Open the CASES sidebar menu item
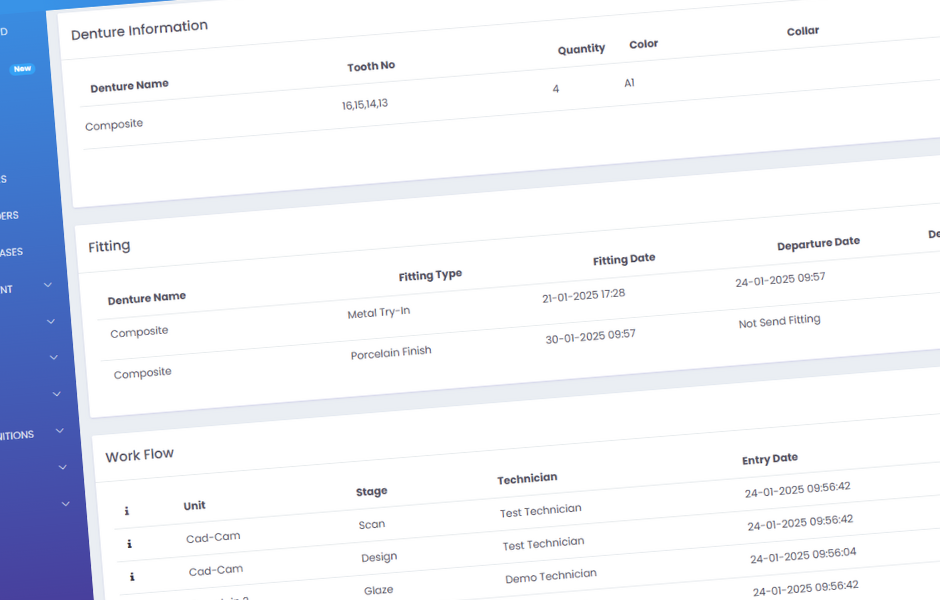 [x=11, y=251]
